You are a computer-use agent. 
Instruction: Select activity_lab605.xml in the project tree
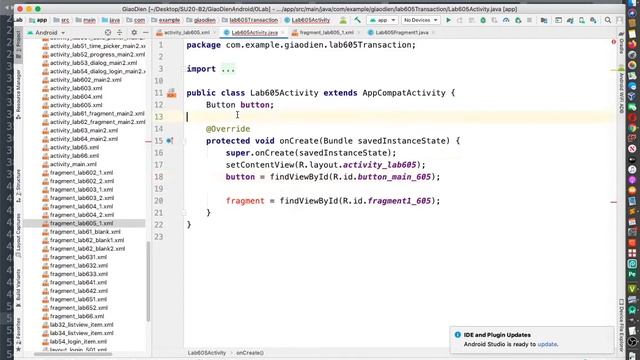point(76,105)
